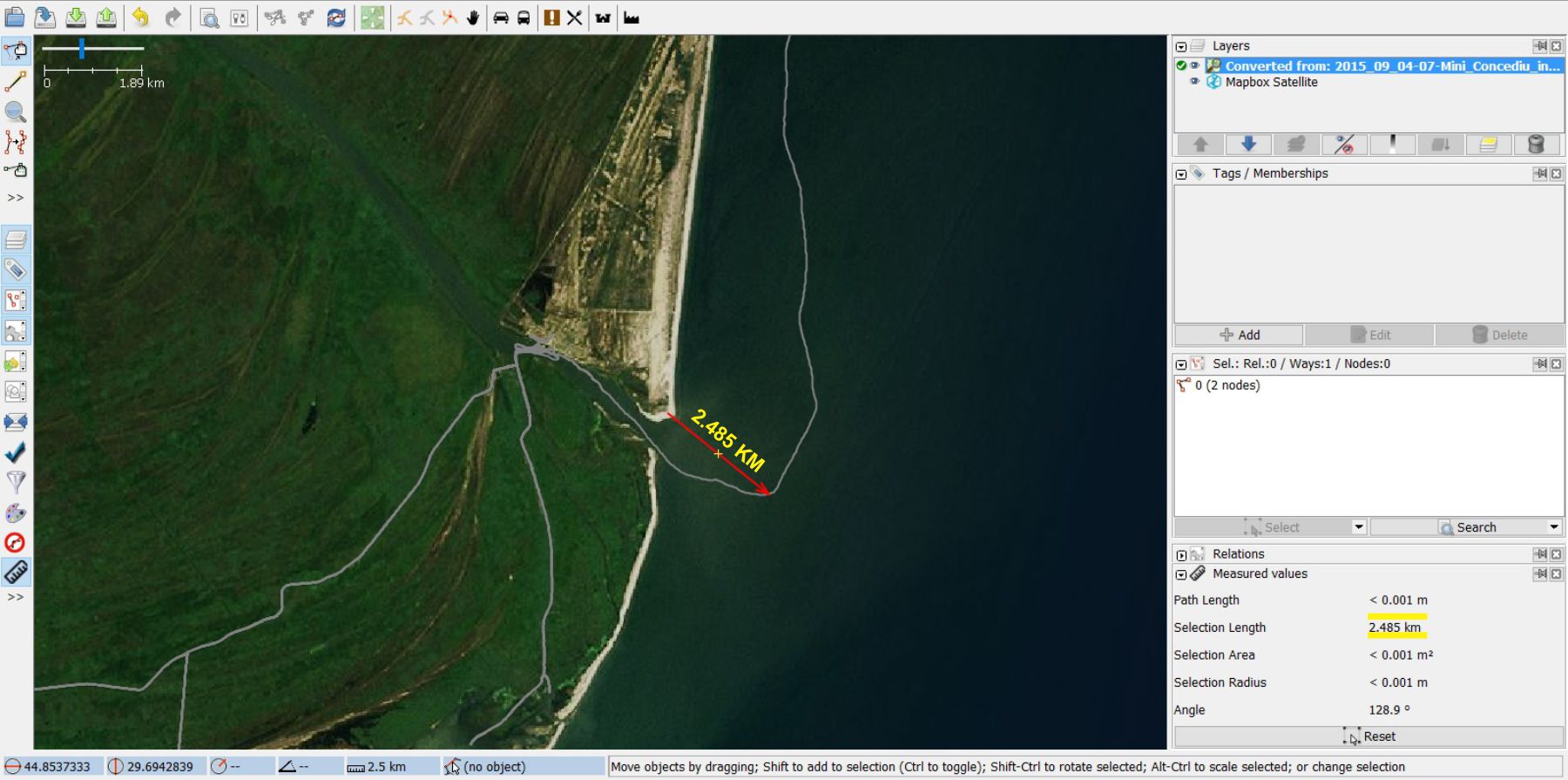Toggle visibility of Converted from layer
This screenshot has height=780, width=1568.
(x=1195, y=65)
